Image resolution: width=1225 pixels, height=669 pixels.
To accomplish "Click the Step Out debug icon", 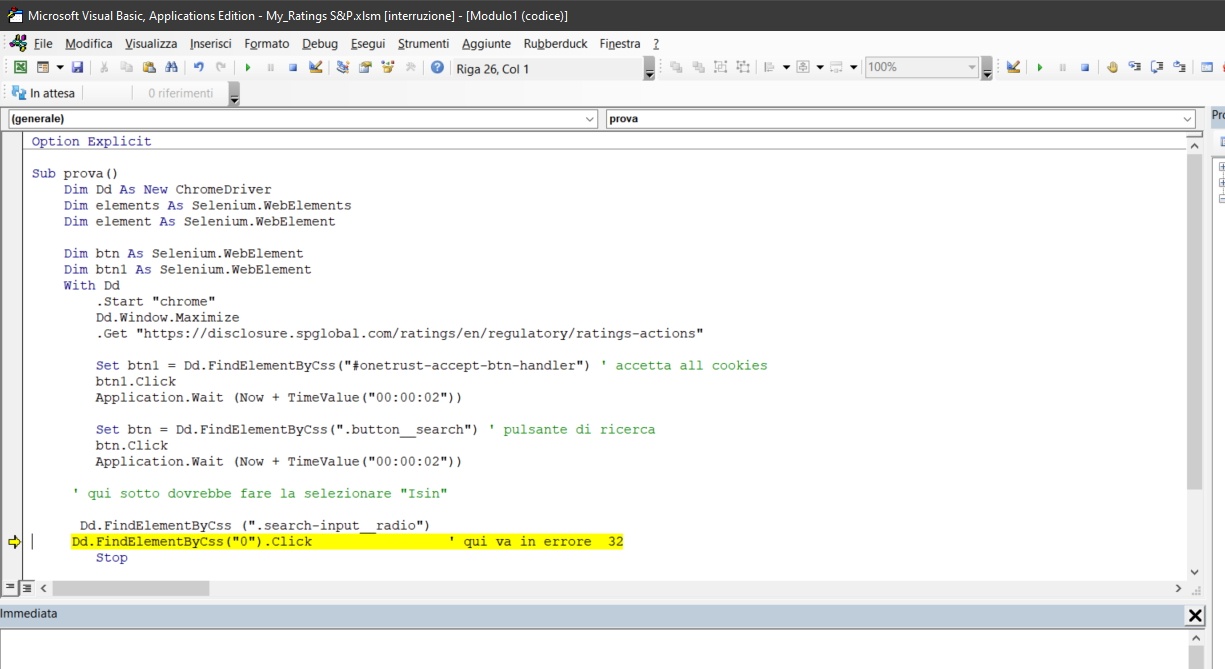I will pyautogui.click(x=1179, y=67).
